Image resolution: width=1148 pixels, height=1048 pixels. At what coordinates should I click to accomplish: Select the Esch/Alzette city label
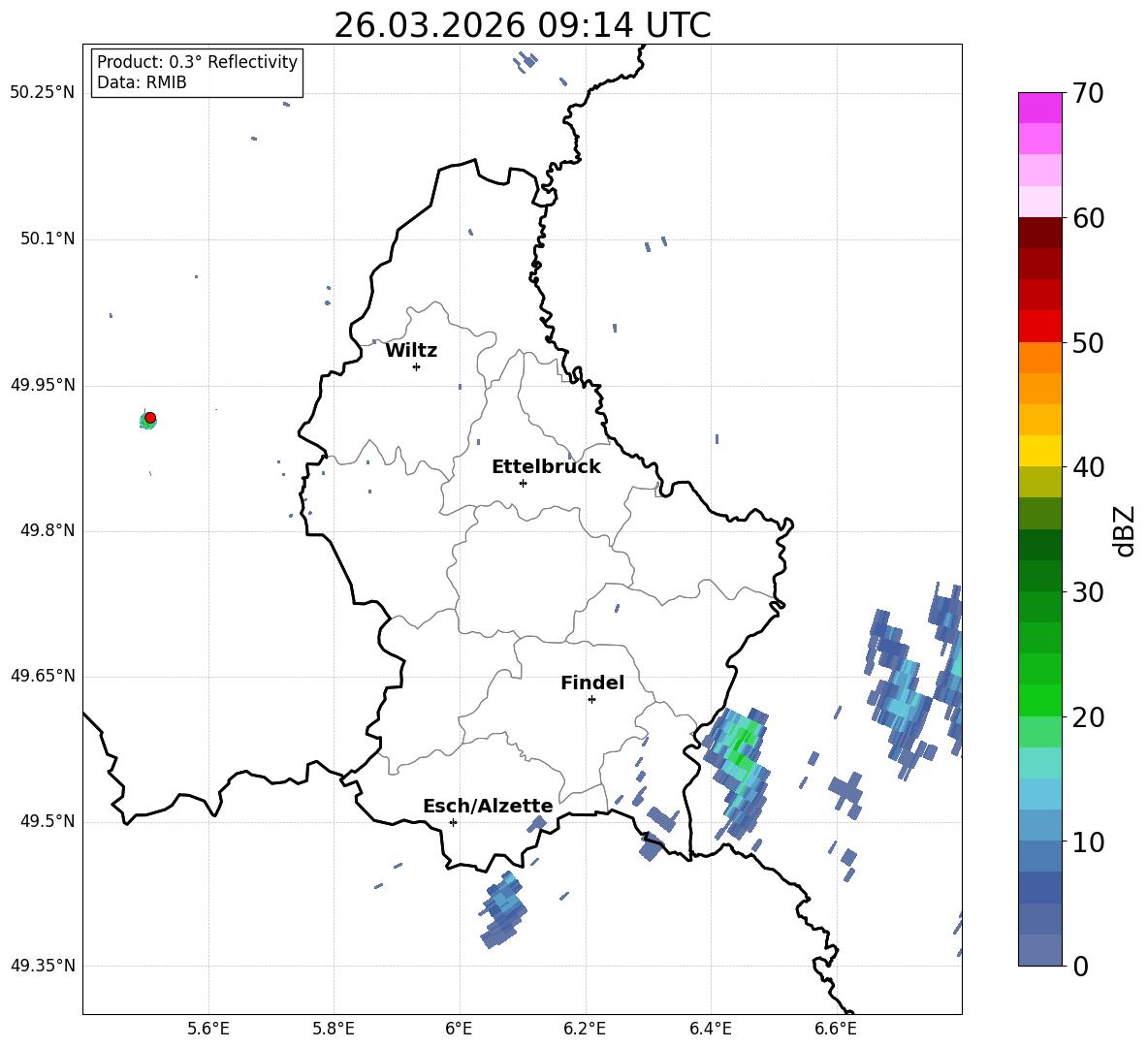coord(488,806)
